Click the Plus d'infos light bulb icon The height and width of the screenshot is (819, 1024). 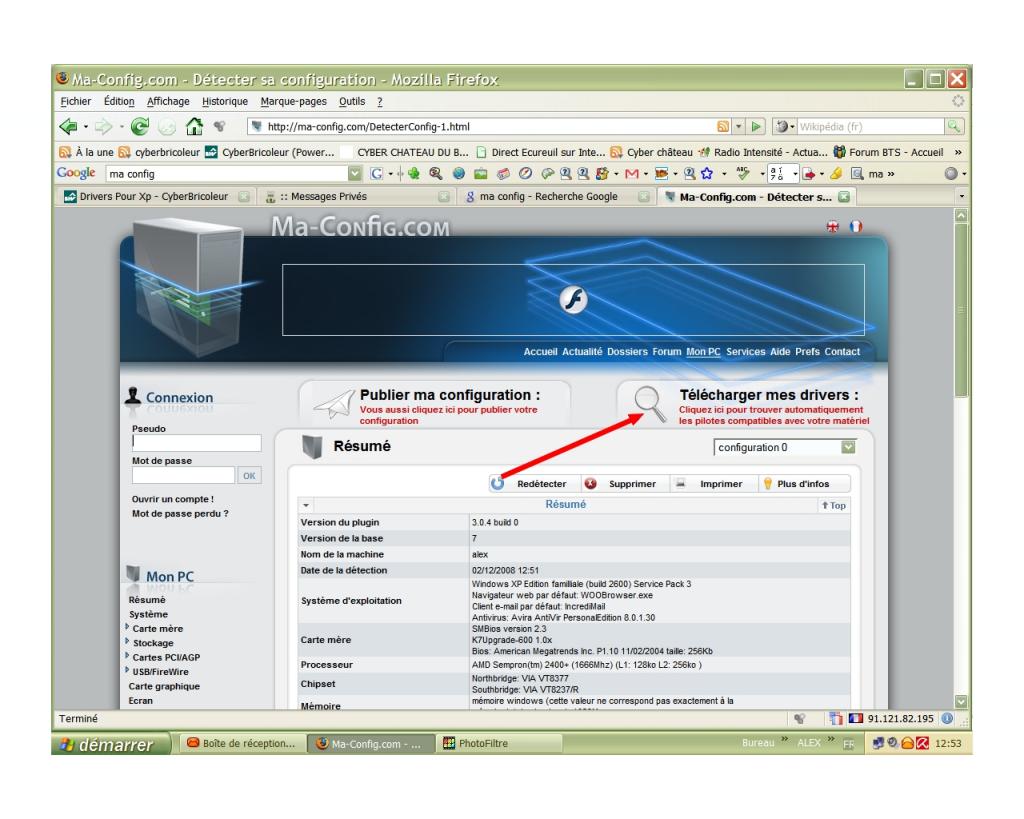(767, 483)
